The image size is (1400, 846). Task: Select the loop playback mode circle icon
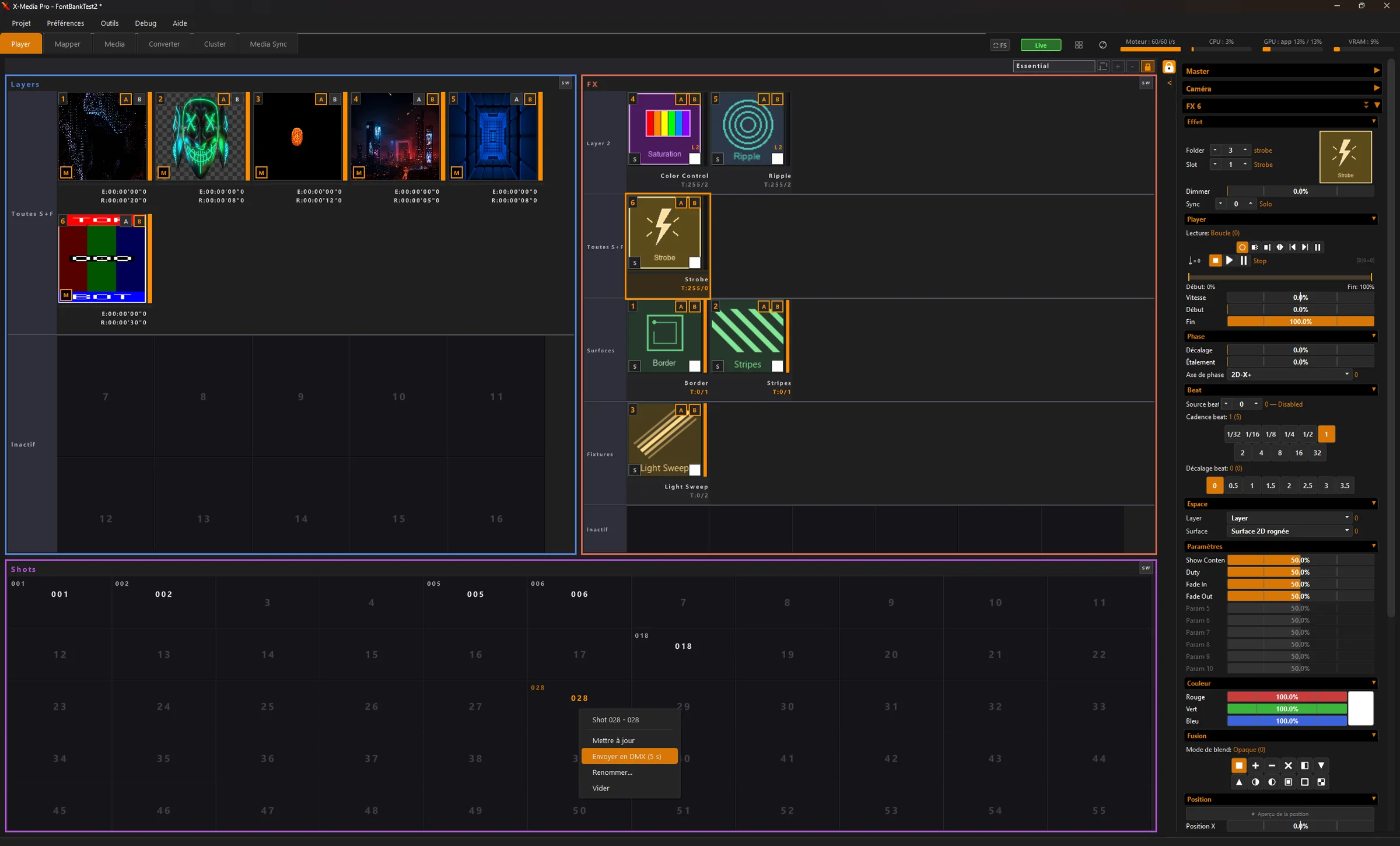1242,247
